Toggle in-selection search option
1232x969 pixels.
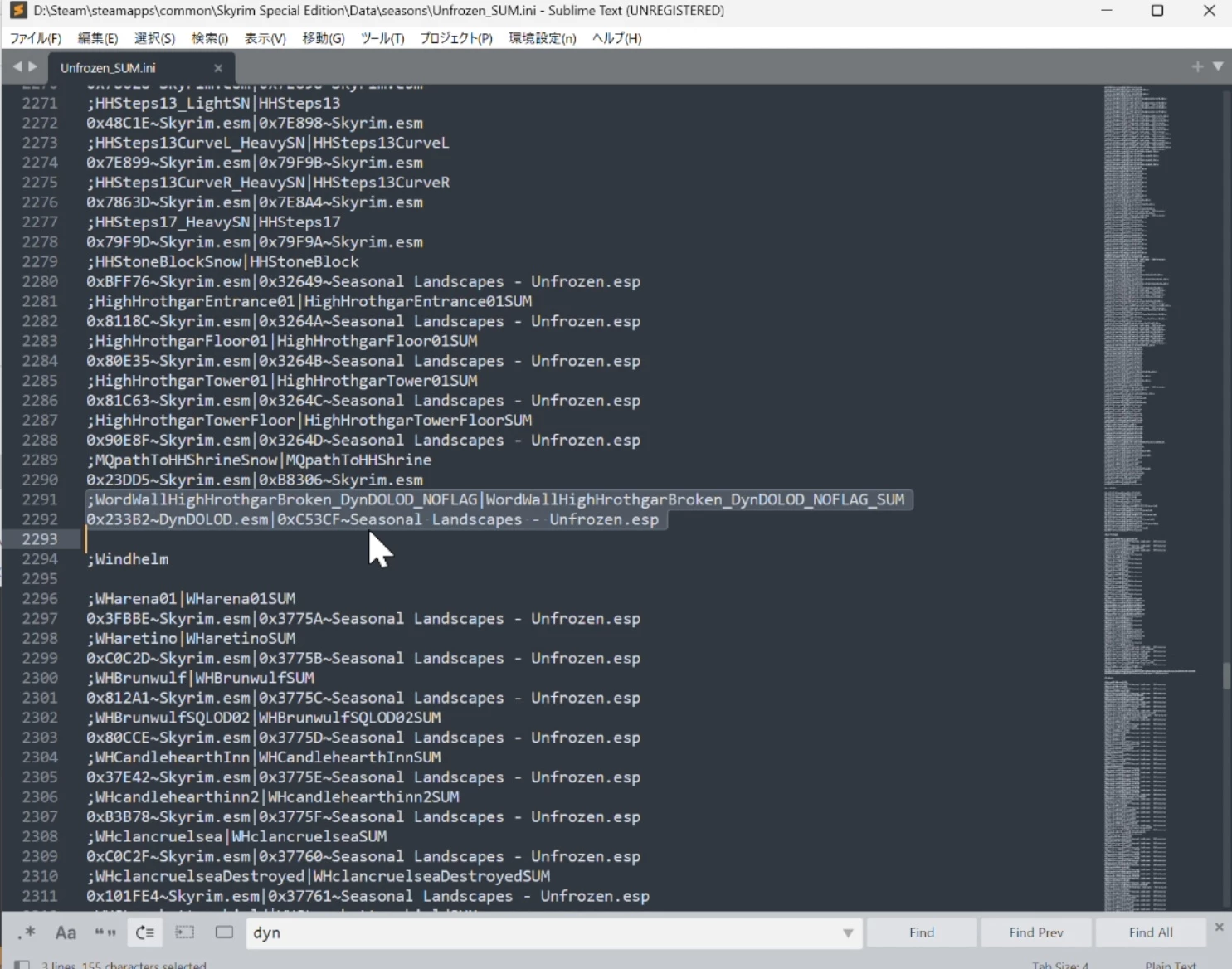click(184, 932)
